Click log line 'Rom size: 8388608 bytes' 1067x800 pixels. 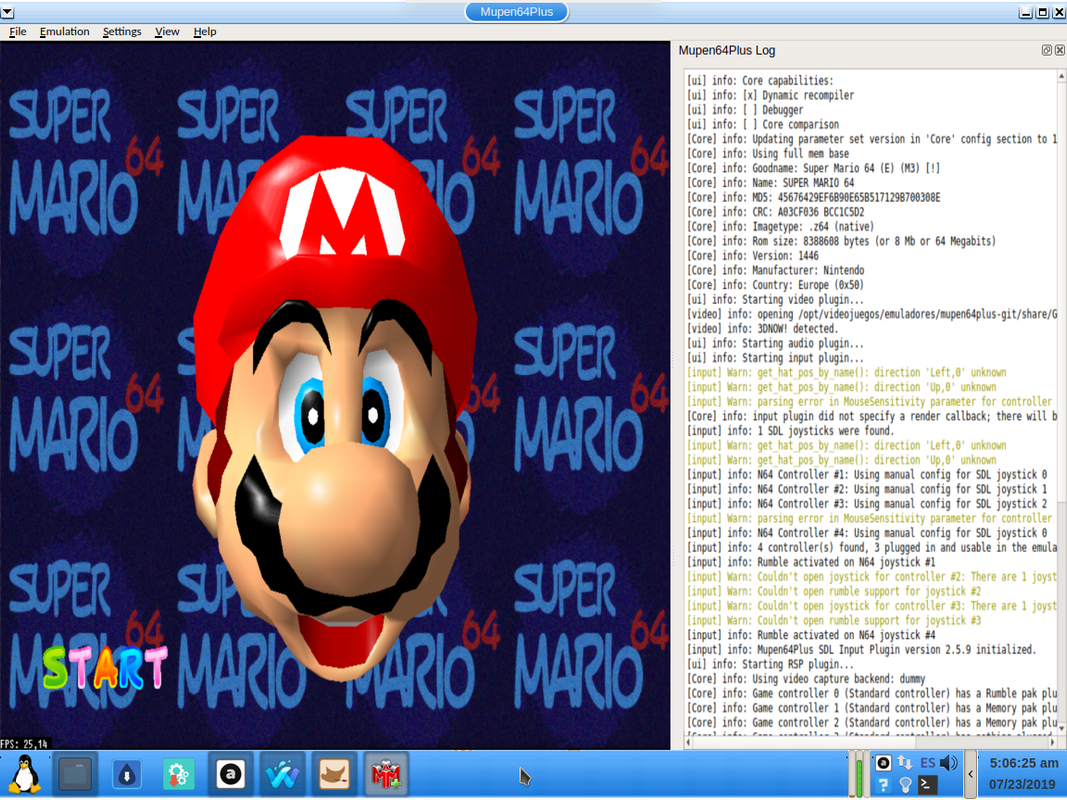[840, 241]
